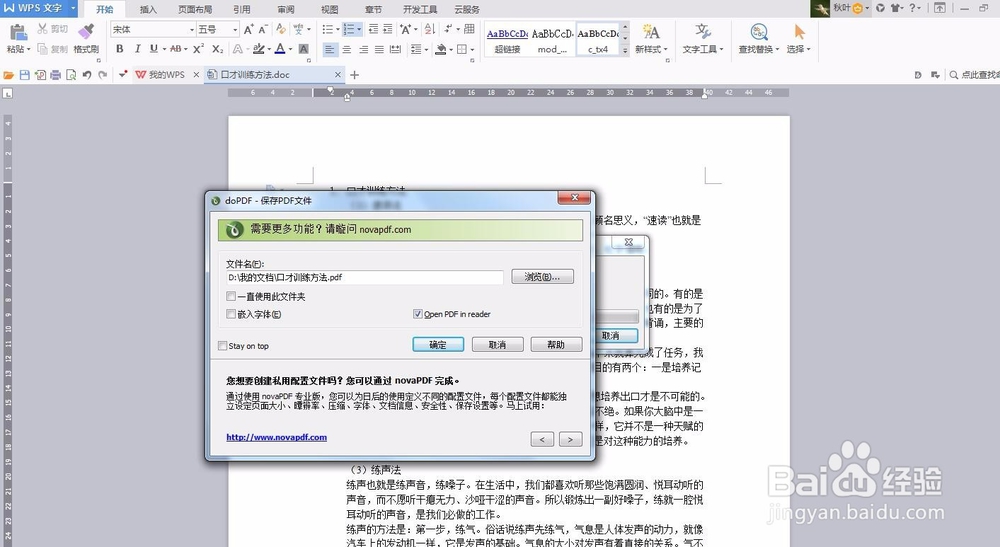Click the previous tip '<' button
Image resolution: width=1000 pixels, height=547 pixels.
pyautogui.click(x=542, y=439)
